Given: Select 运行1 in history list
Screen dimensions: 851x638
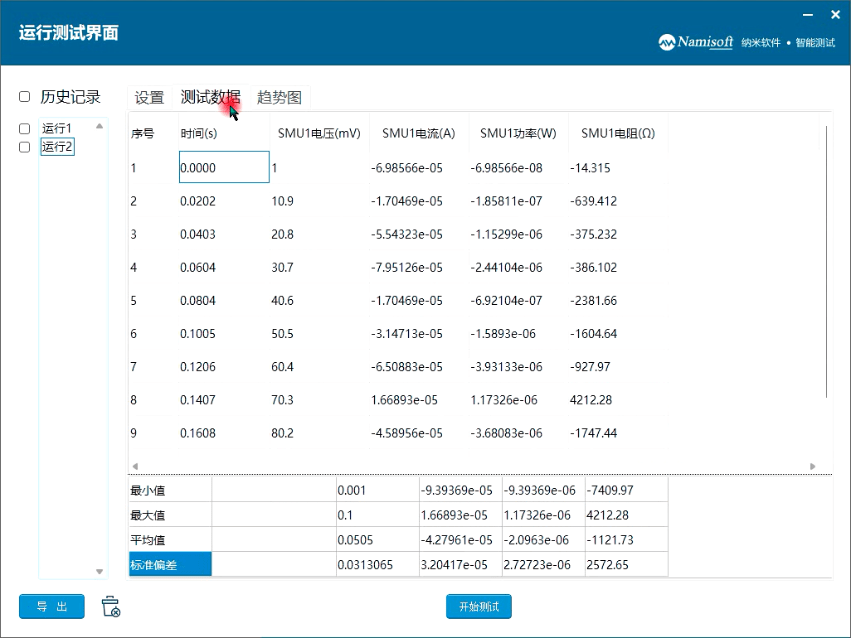Looking at the screenshot, I should (x=57, y=129).
